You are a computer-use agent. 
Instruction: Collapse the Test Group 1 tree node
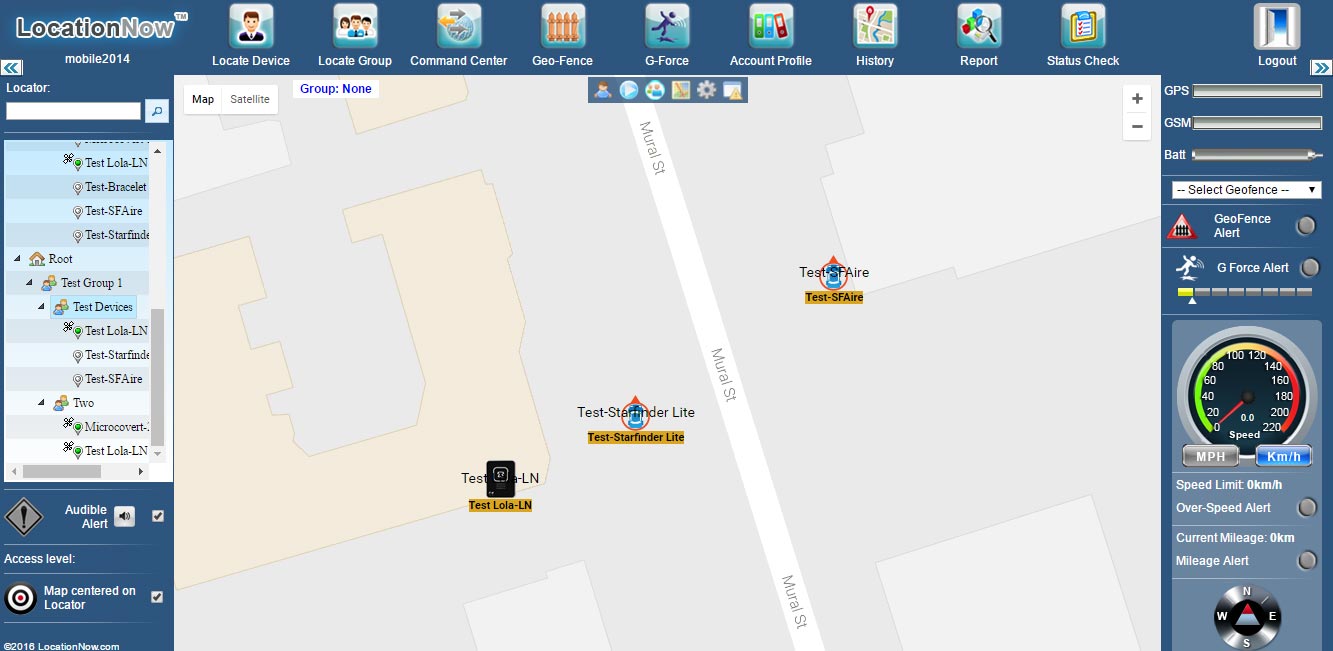(30, 283)
